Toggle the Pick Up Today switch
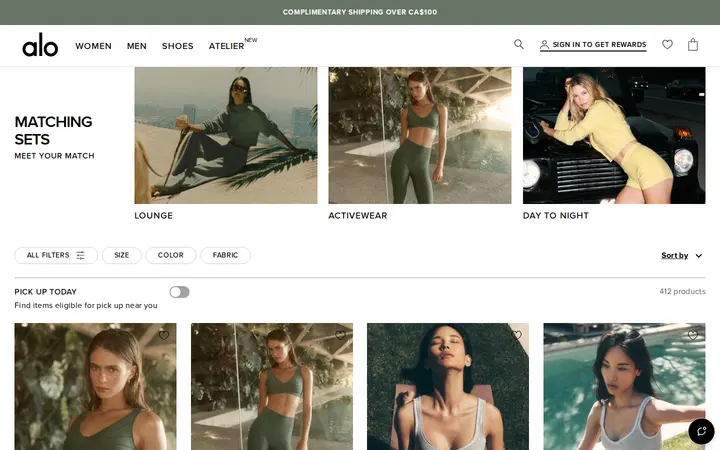The width and height of the screenshot is (720, 450). pyautogui.click(x=179, y=292)
